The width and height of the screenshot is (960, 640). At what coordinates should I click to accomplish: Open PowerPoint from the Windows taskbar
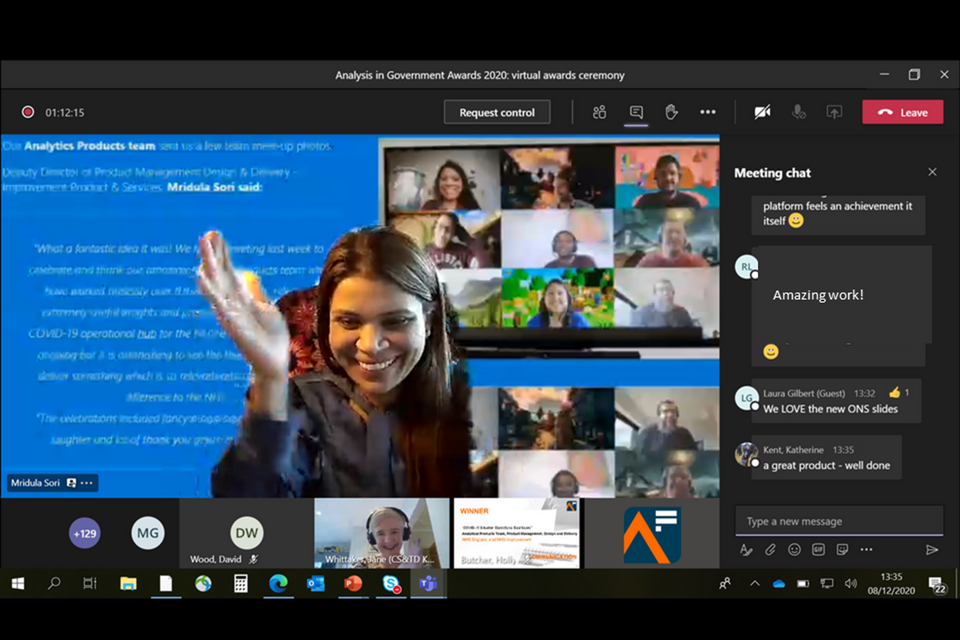point(353,583)
